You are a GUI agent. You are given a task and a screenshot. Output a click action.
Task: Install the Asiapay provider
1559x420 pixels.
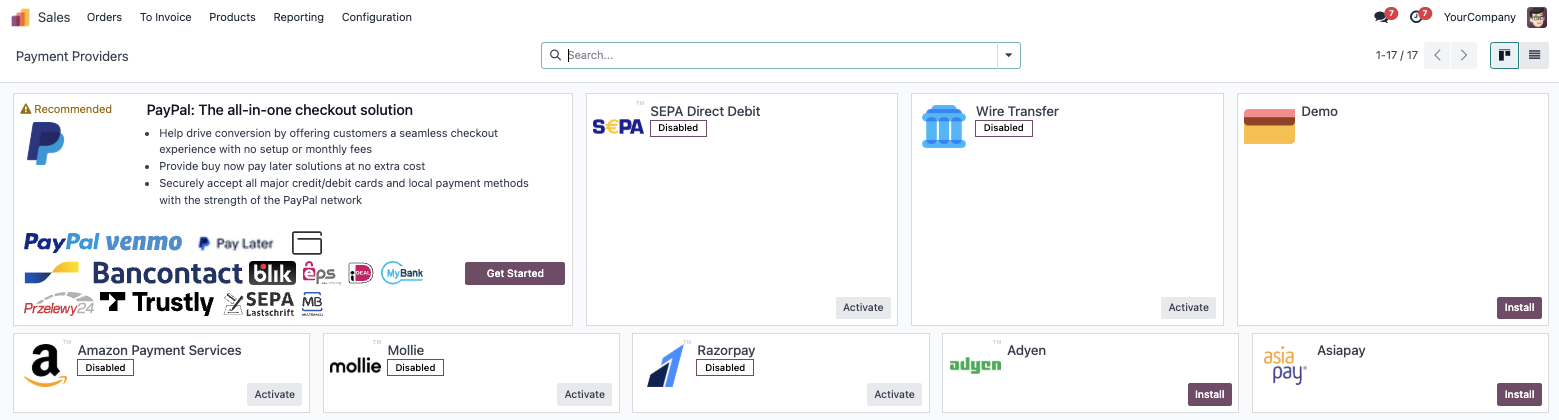coord(1519,394)
